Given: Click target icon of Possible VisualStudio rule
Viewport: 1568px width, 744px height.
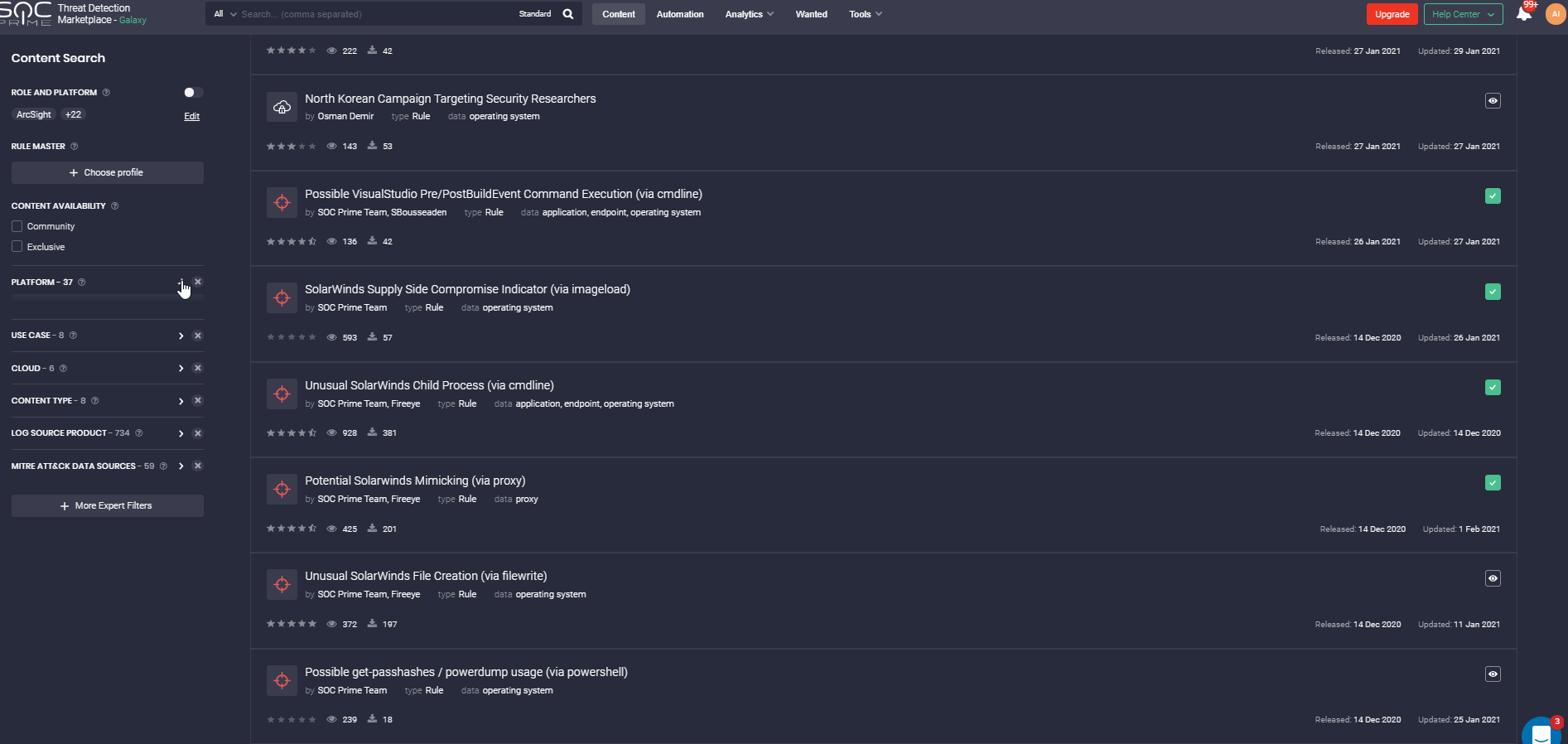Looking at the screenshot, I should (282, 202).
